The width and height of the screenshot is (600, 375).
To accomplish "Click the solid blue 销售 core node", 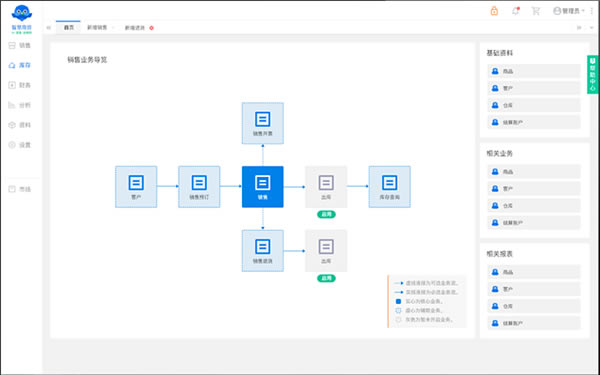I will coord(262,187).
